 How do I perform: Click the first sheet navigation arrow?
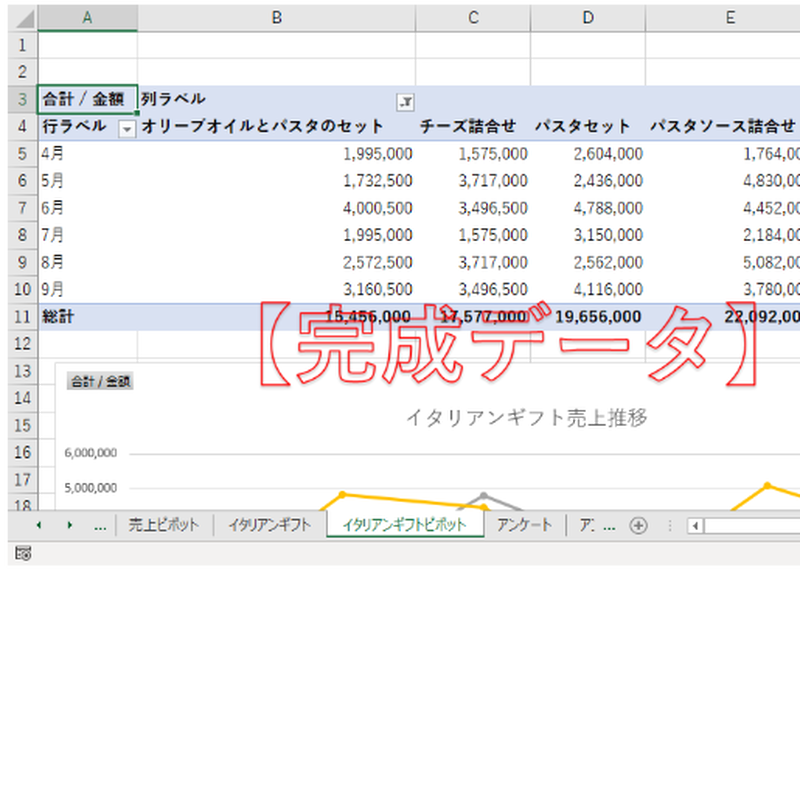pyautogui.click(x=38, y=523)
